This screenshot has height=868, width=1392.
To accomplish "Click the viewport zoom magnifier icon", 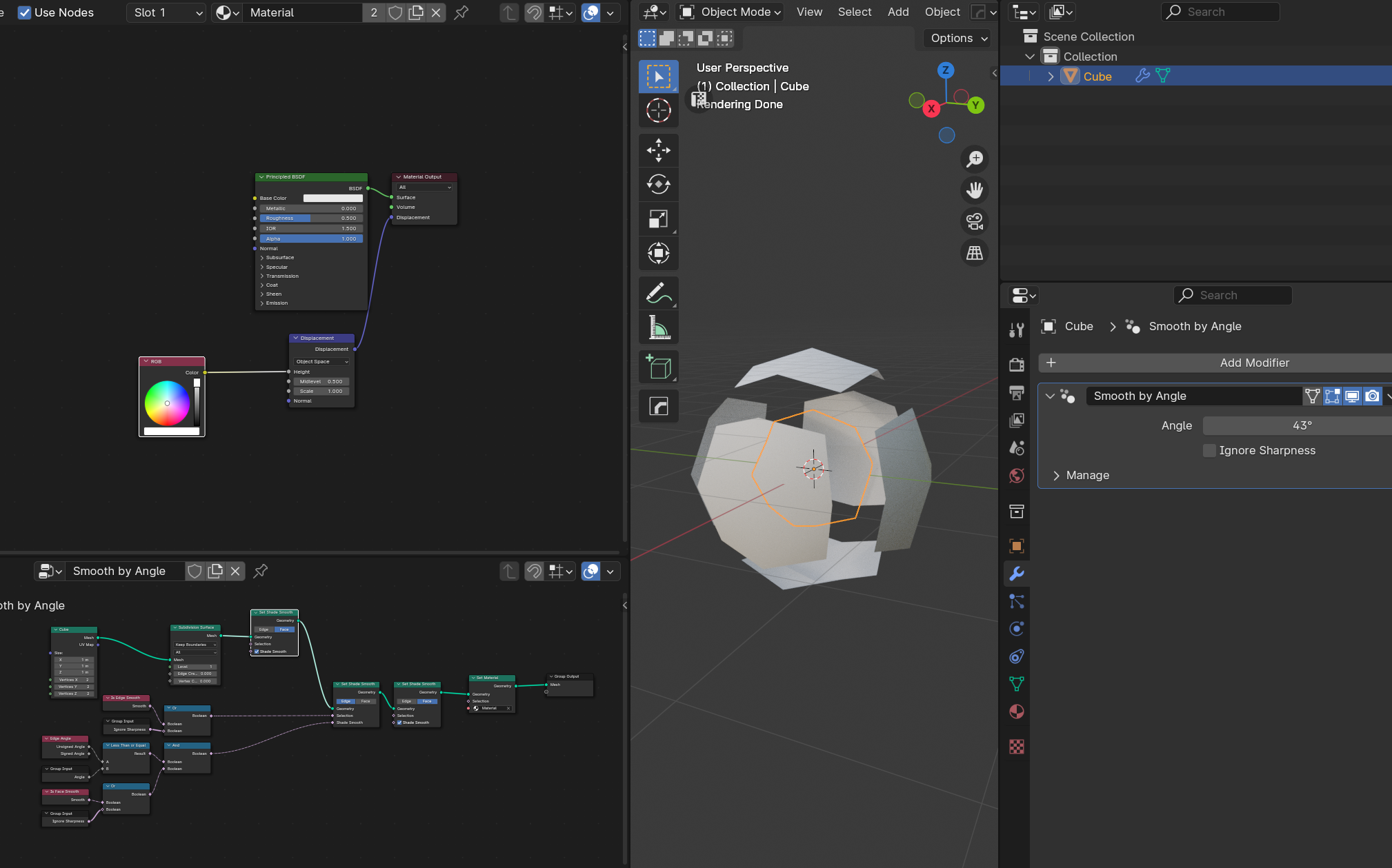I will (x=975, y=159).
